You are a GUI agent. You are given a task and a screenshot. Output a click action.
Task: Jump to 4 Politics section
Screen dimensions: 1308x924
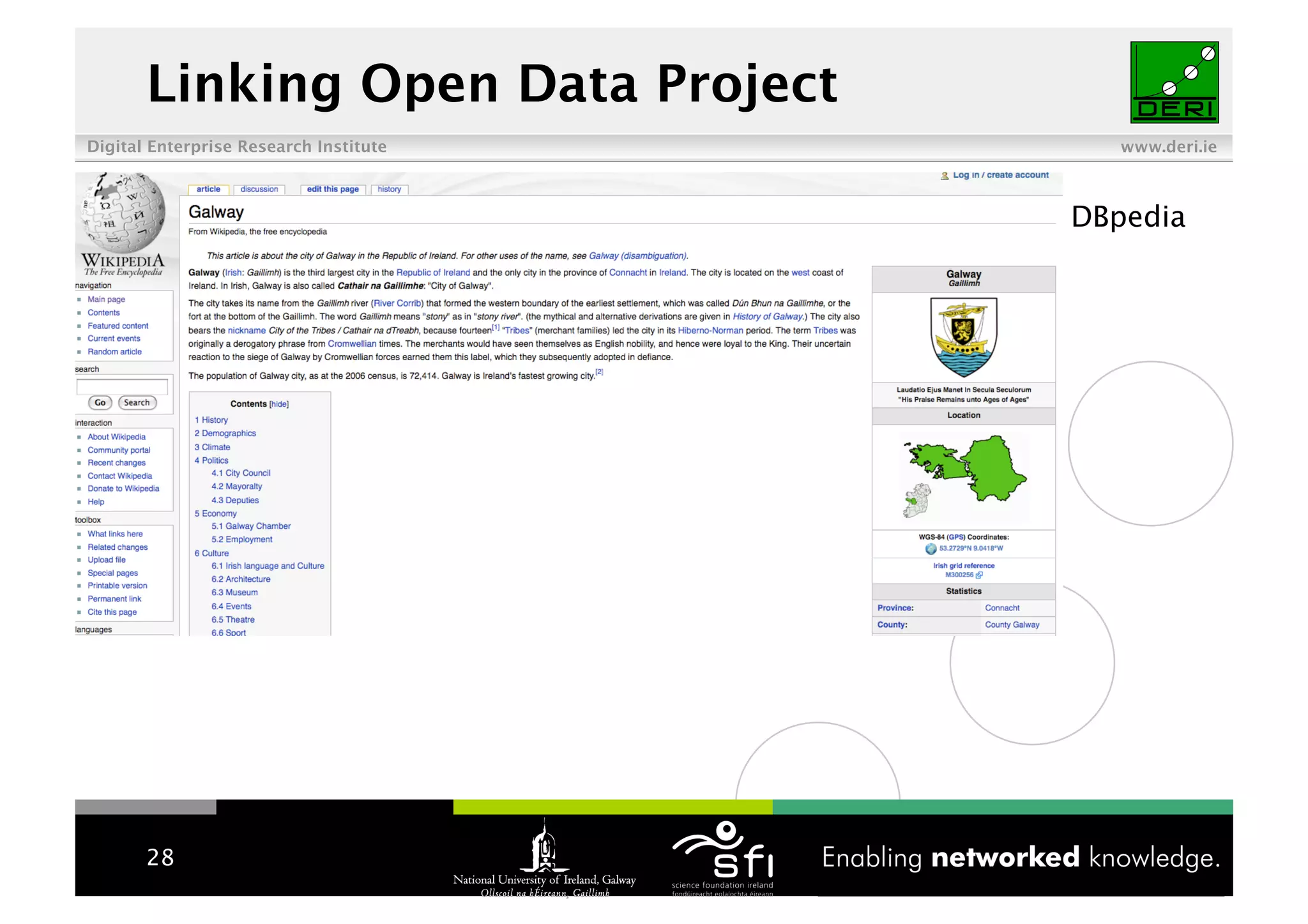click(x=211, y=460)
